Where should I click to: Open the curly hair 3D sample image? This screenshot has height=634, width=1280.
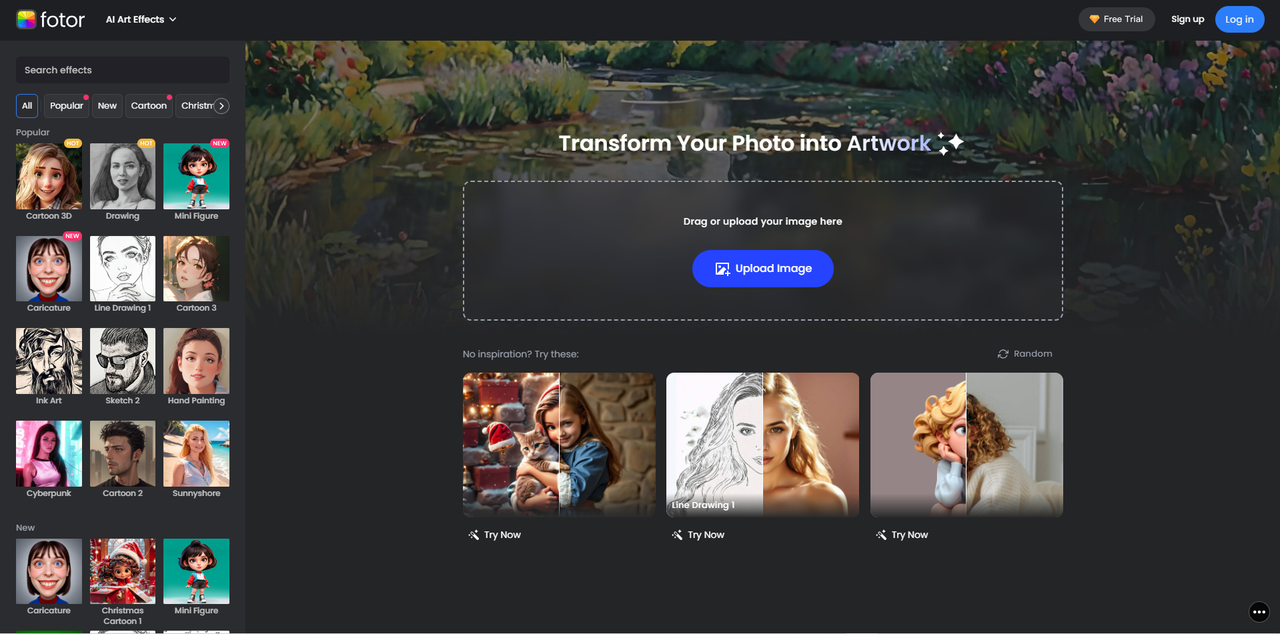966,445
